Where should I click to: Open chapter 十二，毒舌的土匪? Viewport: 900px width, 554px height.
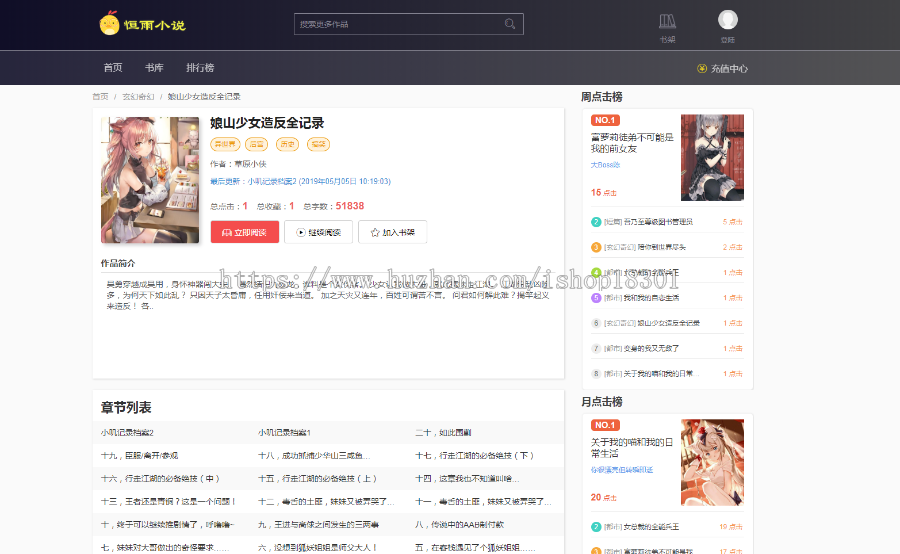pos(326,501)
